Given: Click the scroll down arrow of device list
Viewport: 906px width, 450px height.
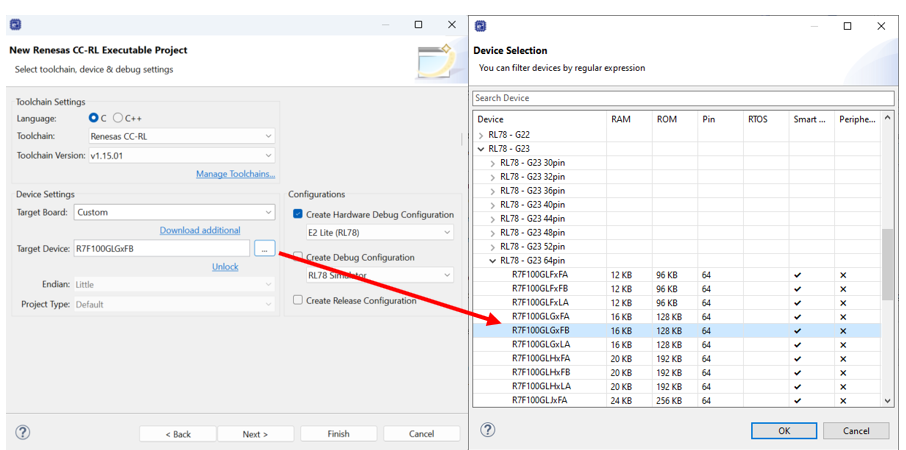Looking at the screenshot, I should [888, 401].
